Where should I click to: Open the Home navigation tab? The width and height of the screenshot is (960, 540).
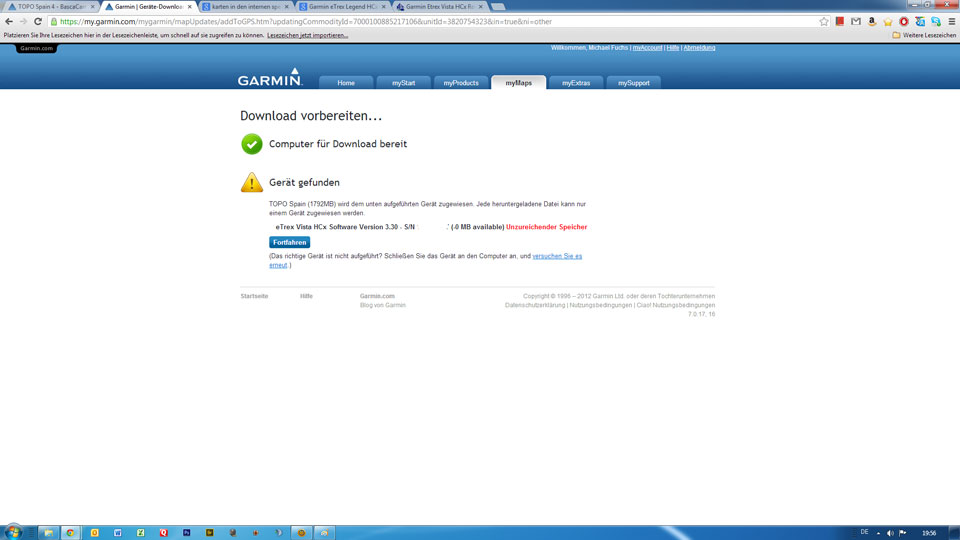pos(346,83)
